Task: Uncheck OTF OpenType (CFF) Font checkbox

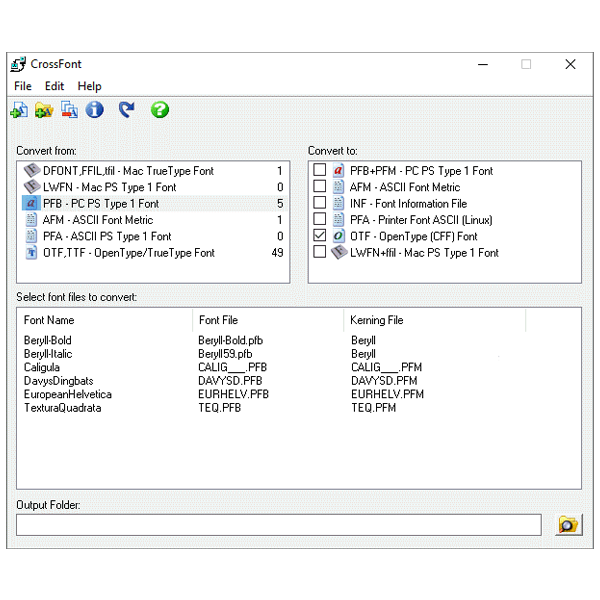Action: (320, 236)
